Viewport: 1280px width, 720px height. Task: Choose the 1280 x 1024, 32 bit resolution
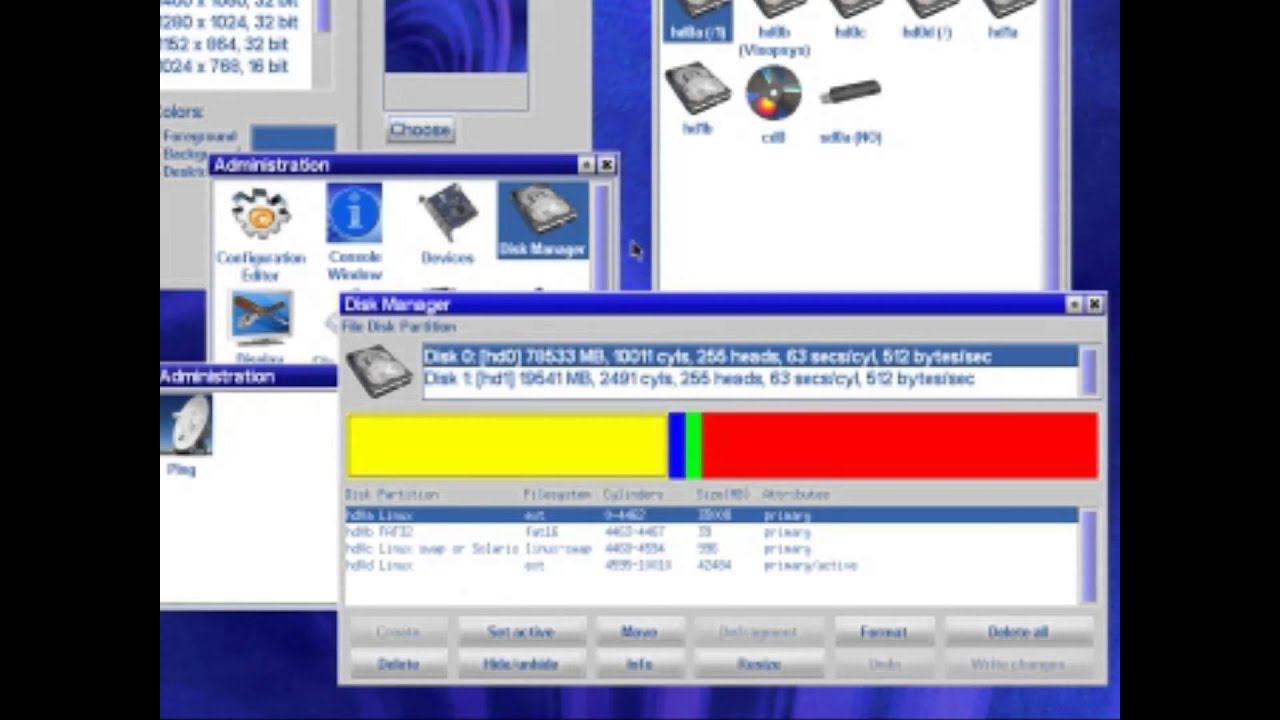[x=230, y=22]
